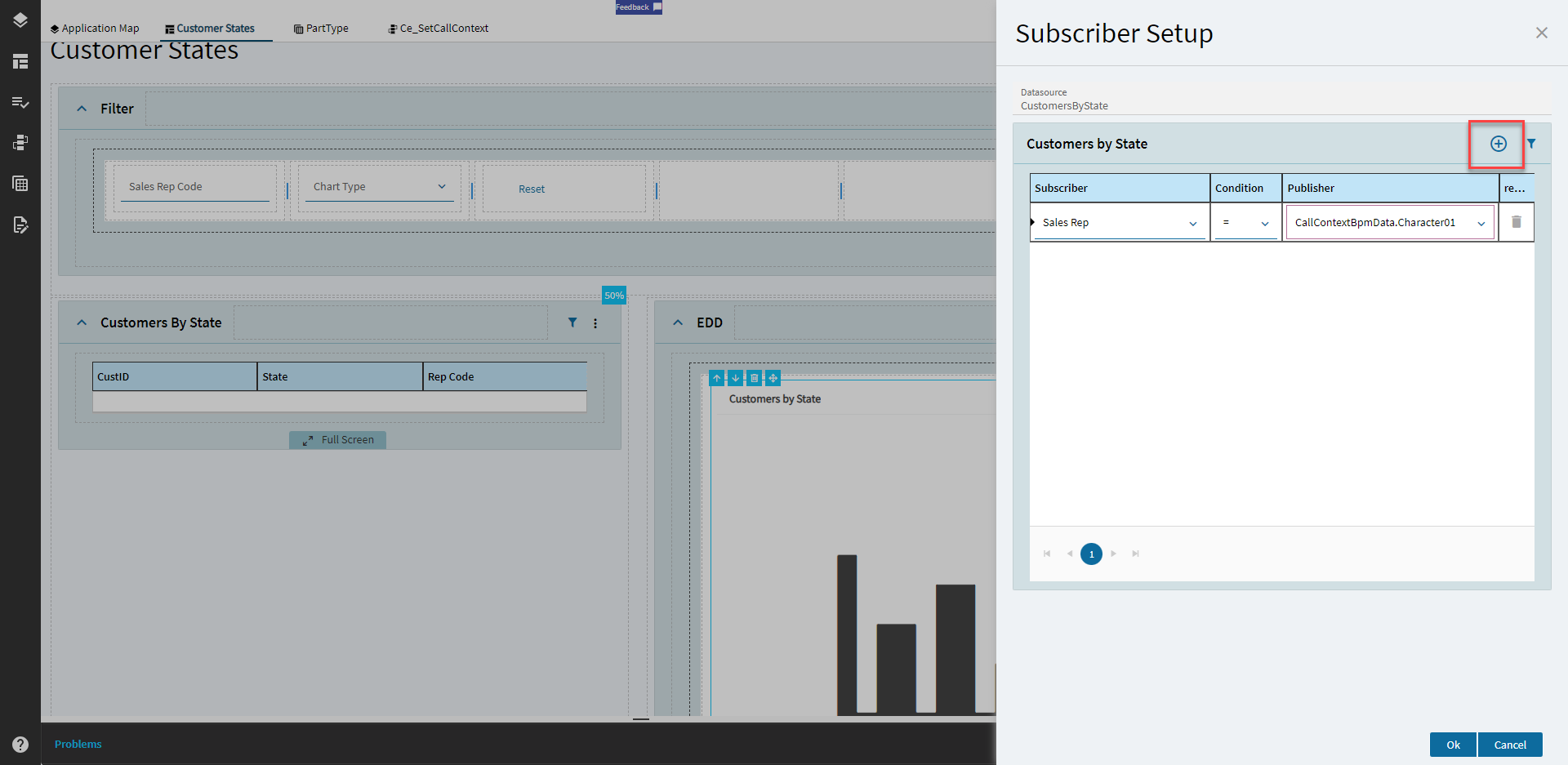
Task: Click the 50% width badge
Action: coord(614,296)
